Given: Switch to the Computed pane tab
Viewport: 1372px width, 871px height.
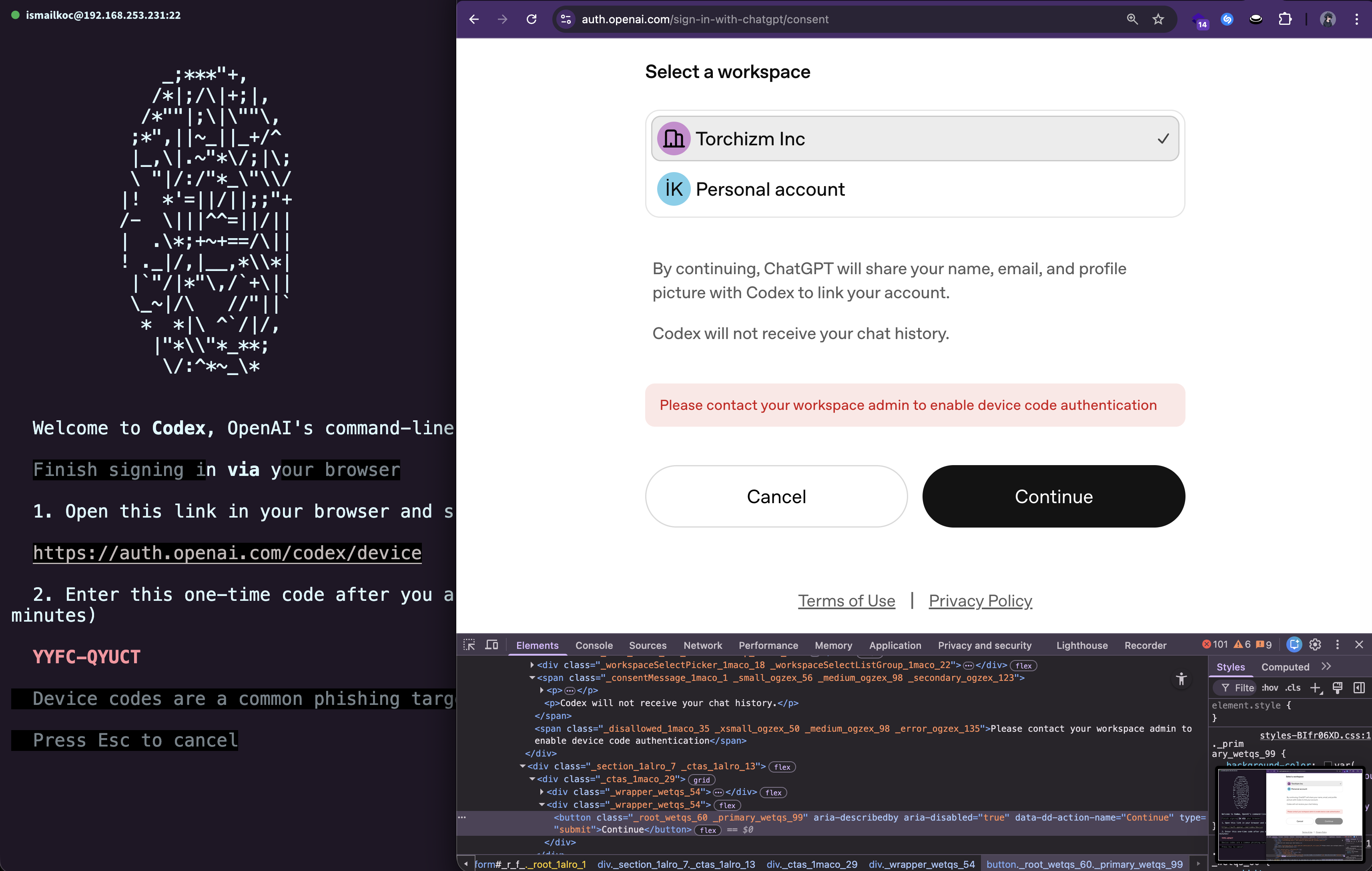Looking at the screenshot, I should point(1285,666).
